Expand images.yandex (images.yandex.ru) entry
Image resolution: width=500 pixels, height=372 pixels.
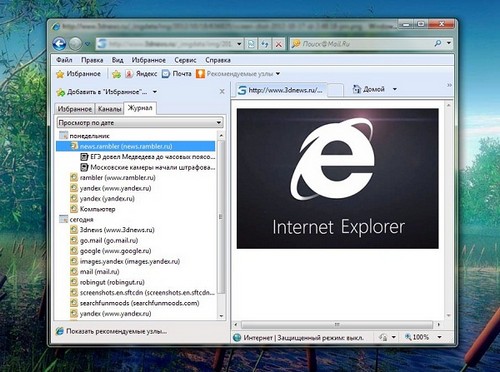coord(125,261)
